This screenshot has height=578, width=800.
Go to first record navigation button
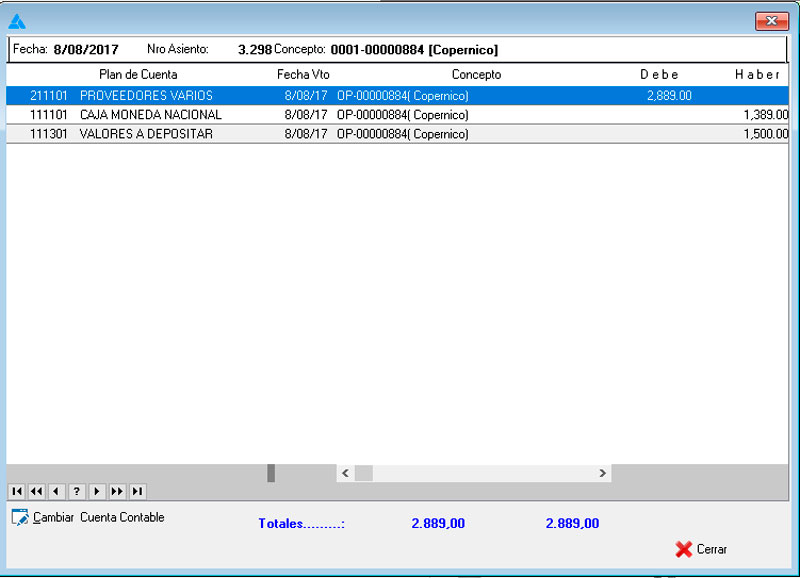tap(16, 491)
